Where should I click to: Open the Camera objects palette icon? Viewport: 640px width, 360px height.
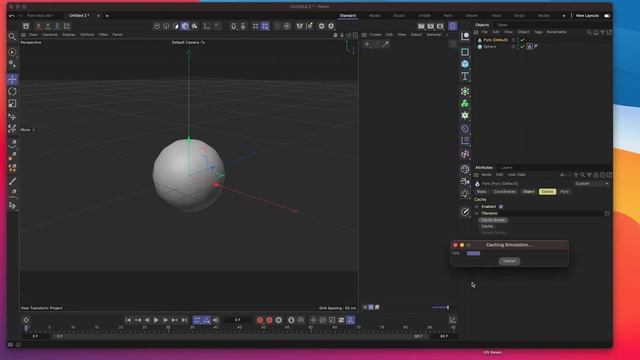click(465, 181)
